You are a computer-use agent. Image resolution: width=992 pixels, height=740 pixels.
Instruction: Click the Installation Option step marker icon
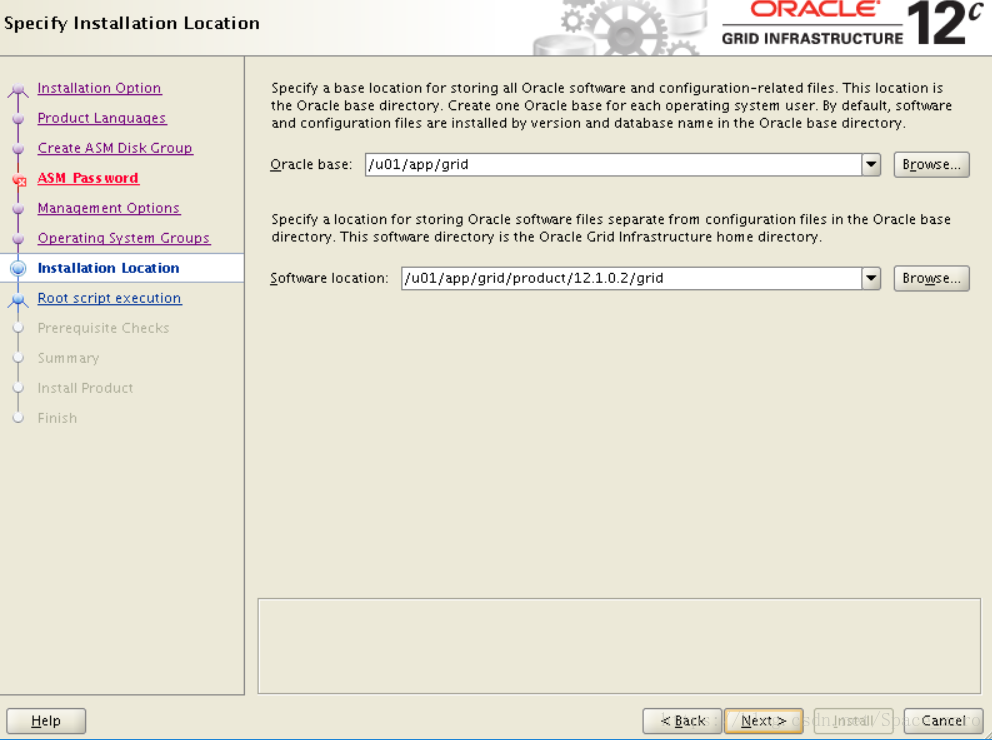(18, 90)
